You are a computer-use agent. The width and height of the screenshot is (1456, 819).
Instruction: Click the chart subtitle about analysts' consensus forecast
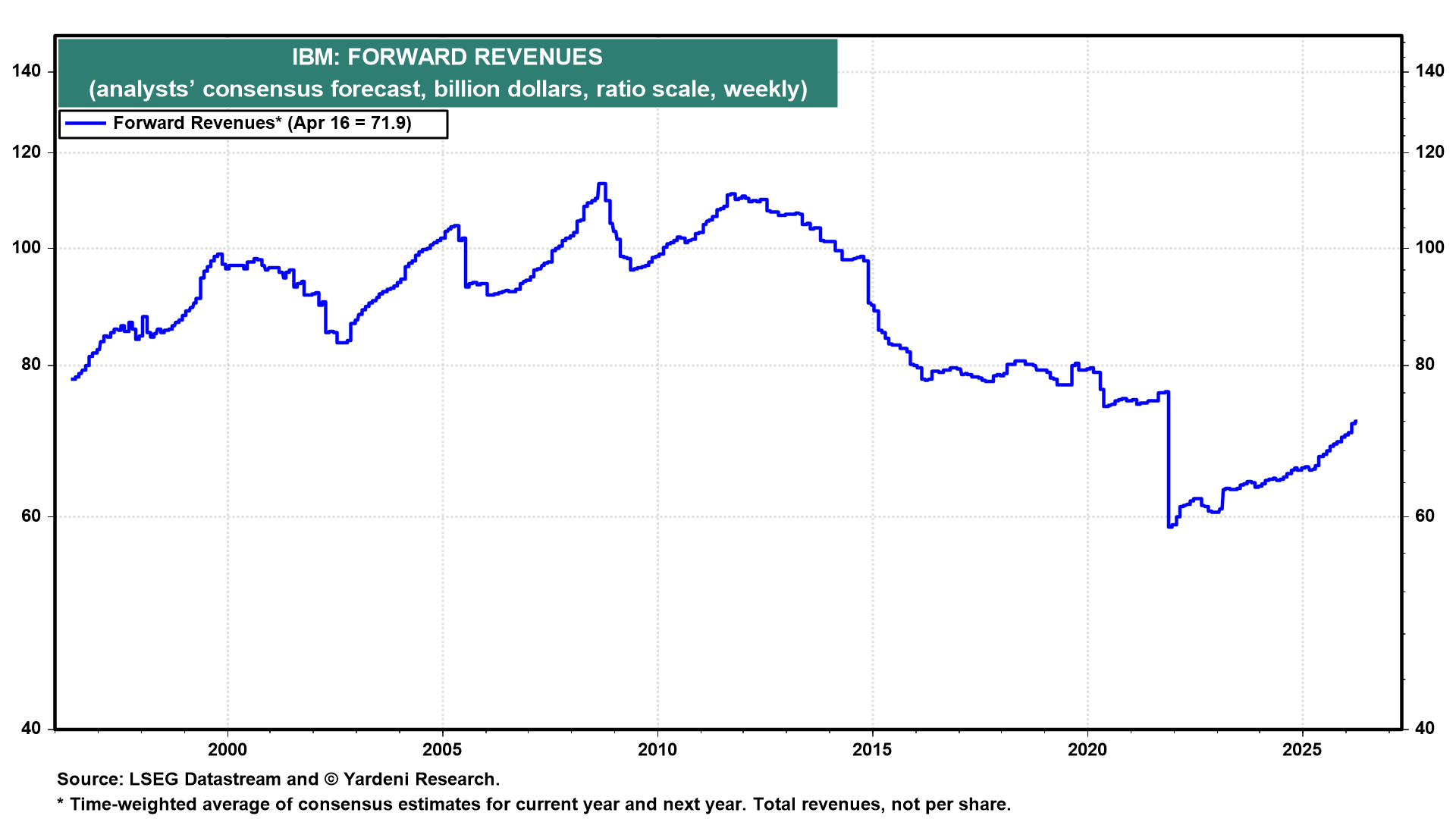click(x=447, y=89)
